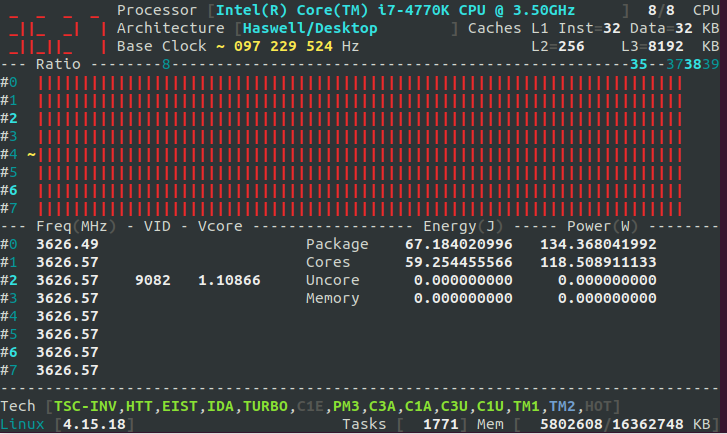
Task: Click the Package energy value 67.184020996
Action: 459,244
